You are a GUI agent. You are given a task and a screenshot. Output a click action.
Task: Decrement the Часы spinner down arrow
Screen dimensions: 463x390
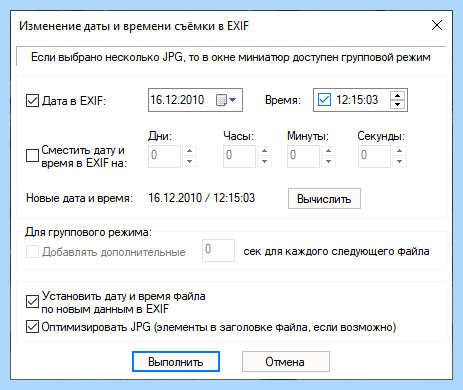pos(264,162)
